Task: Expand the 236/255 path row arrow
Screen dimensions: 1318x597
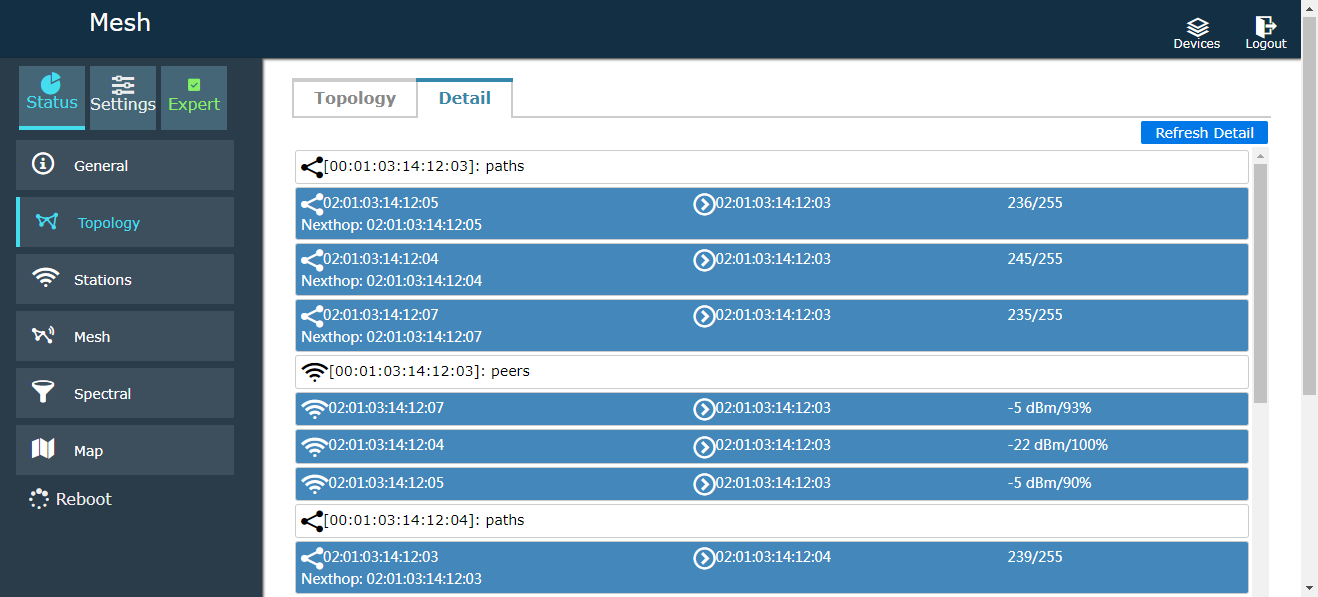Action: [704, 204]
